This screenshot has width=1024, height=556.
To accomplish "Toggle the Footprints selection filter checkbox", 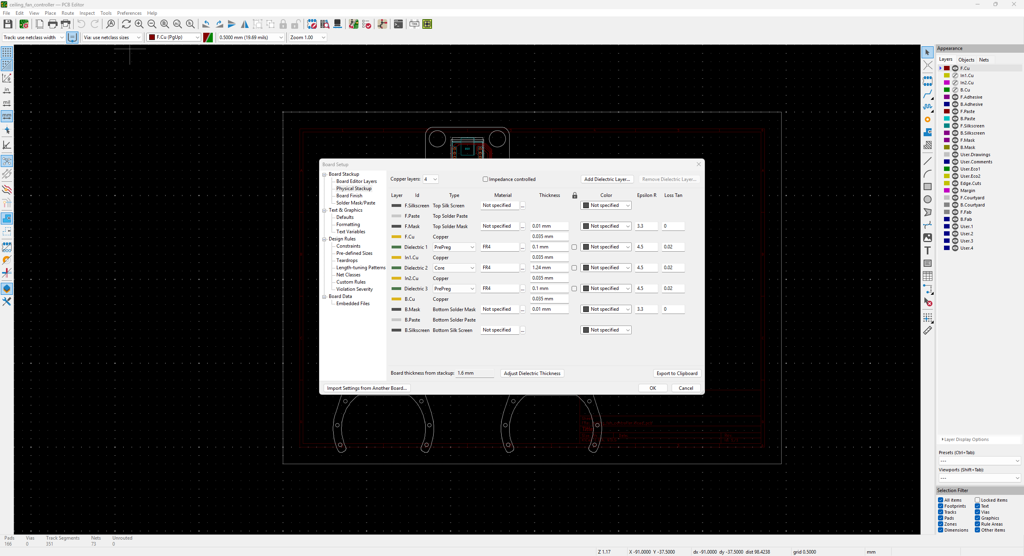I will click(x=940, y=506).
